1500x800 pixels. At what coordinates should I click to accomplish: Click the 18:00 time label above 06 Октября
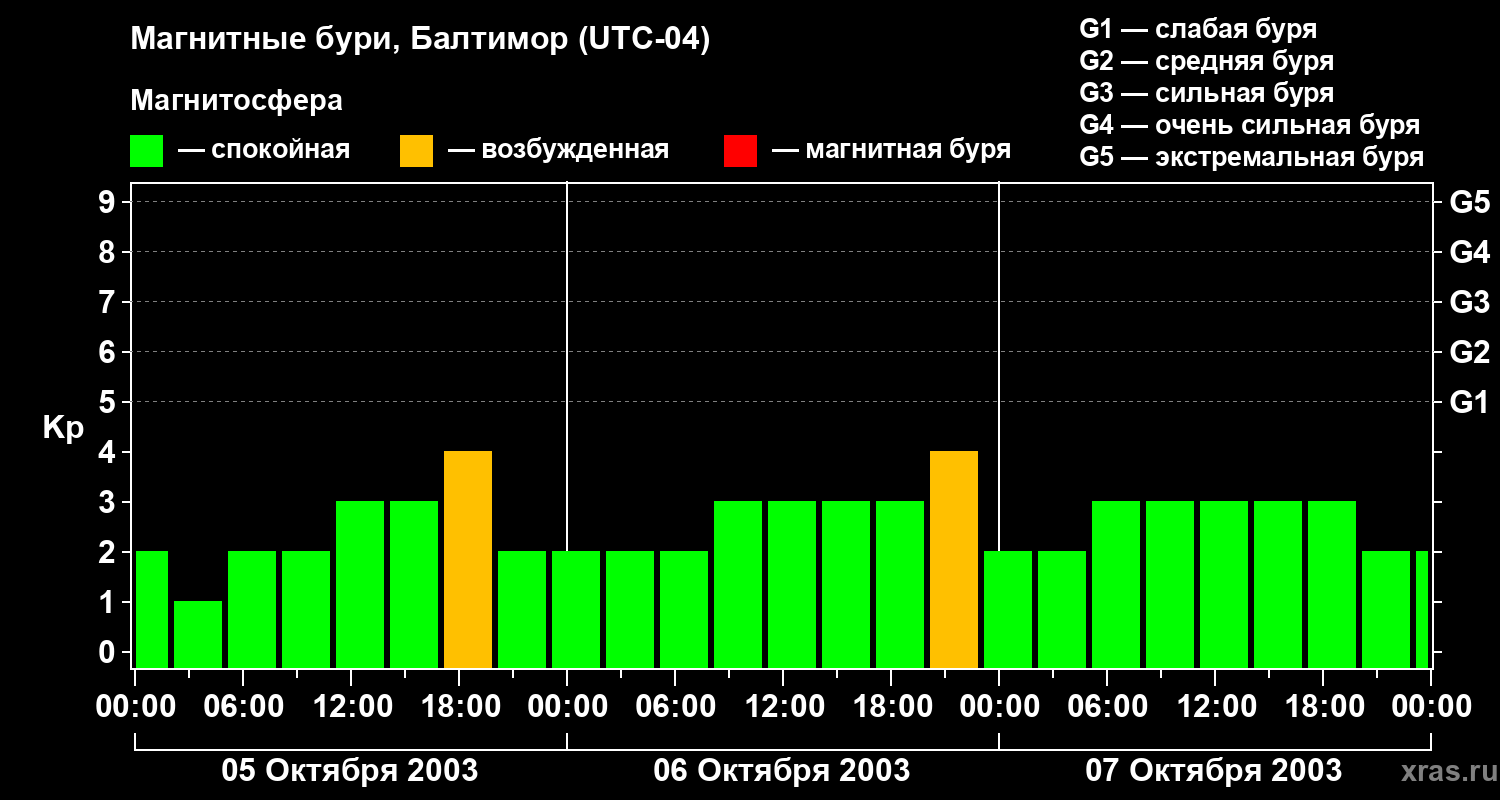(x=891, y=706)
